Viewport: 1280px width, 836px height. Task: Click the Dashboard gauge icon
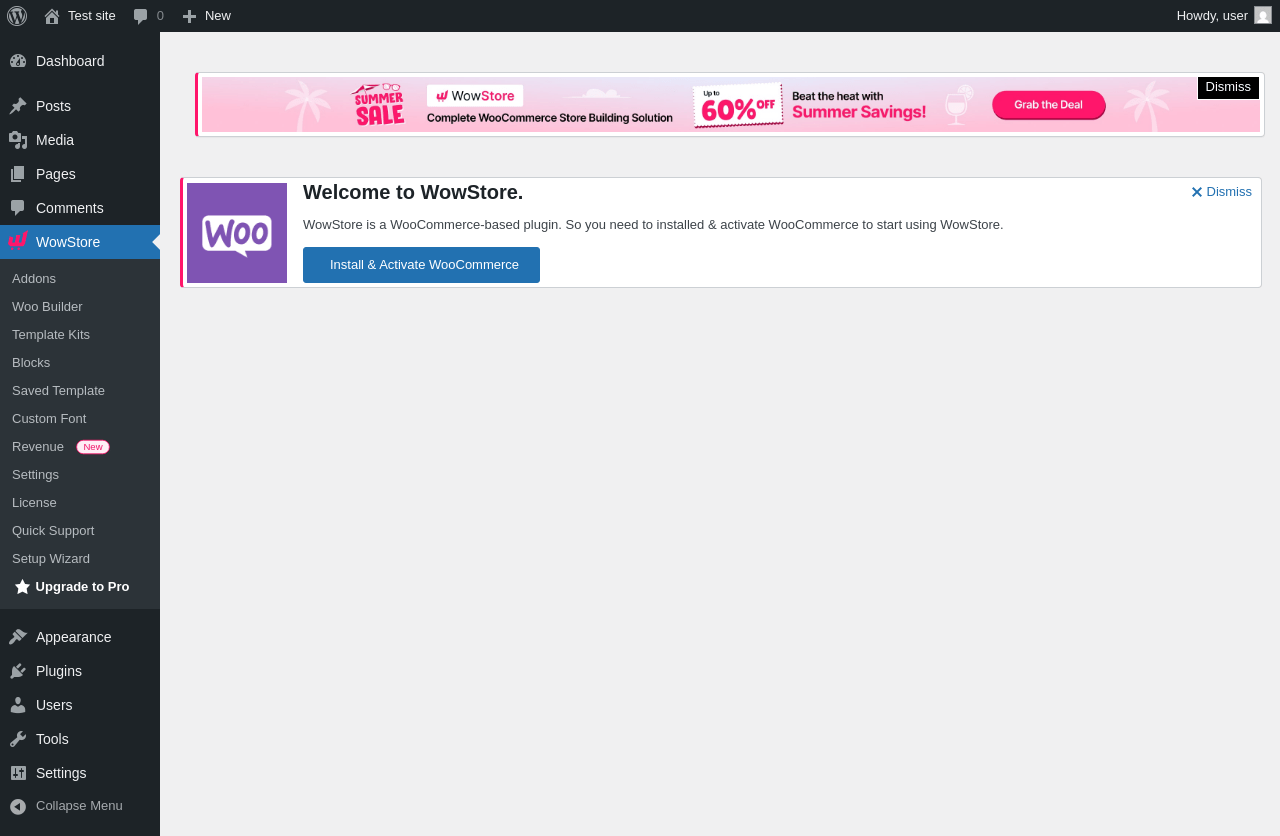click(x=18, y=61)
